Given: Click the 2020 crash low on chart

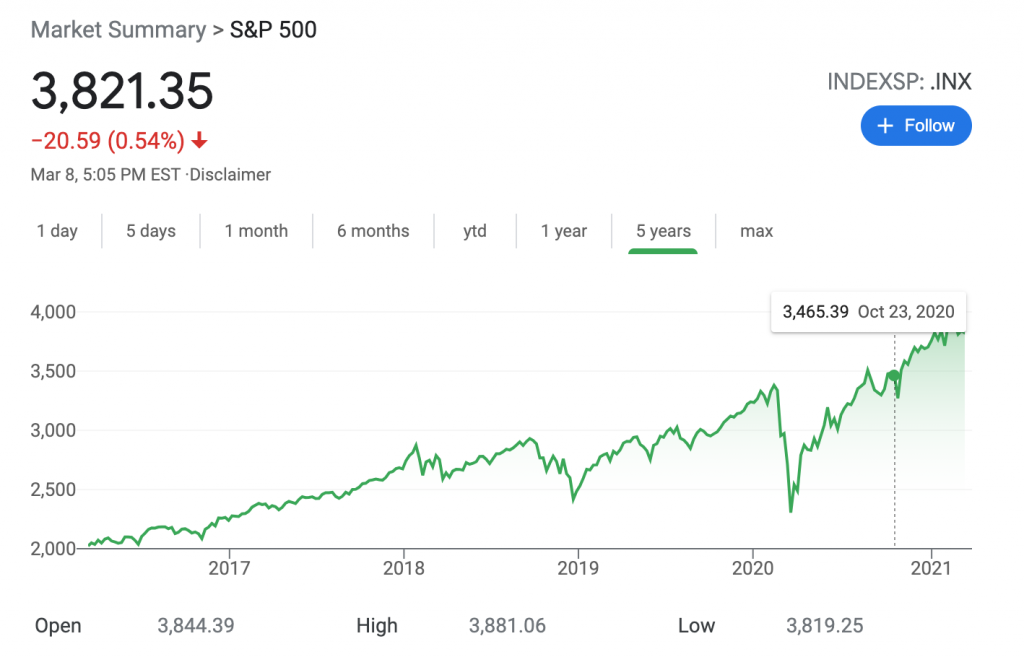Looking at the screenshot, I should click(x=791, y=511).
